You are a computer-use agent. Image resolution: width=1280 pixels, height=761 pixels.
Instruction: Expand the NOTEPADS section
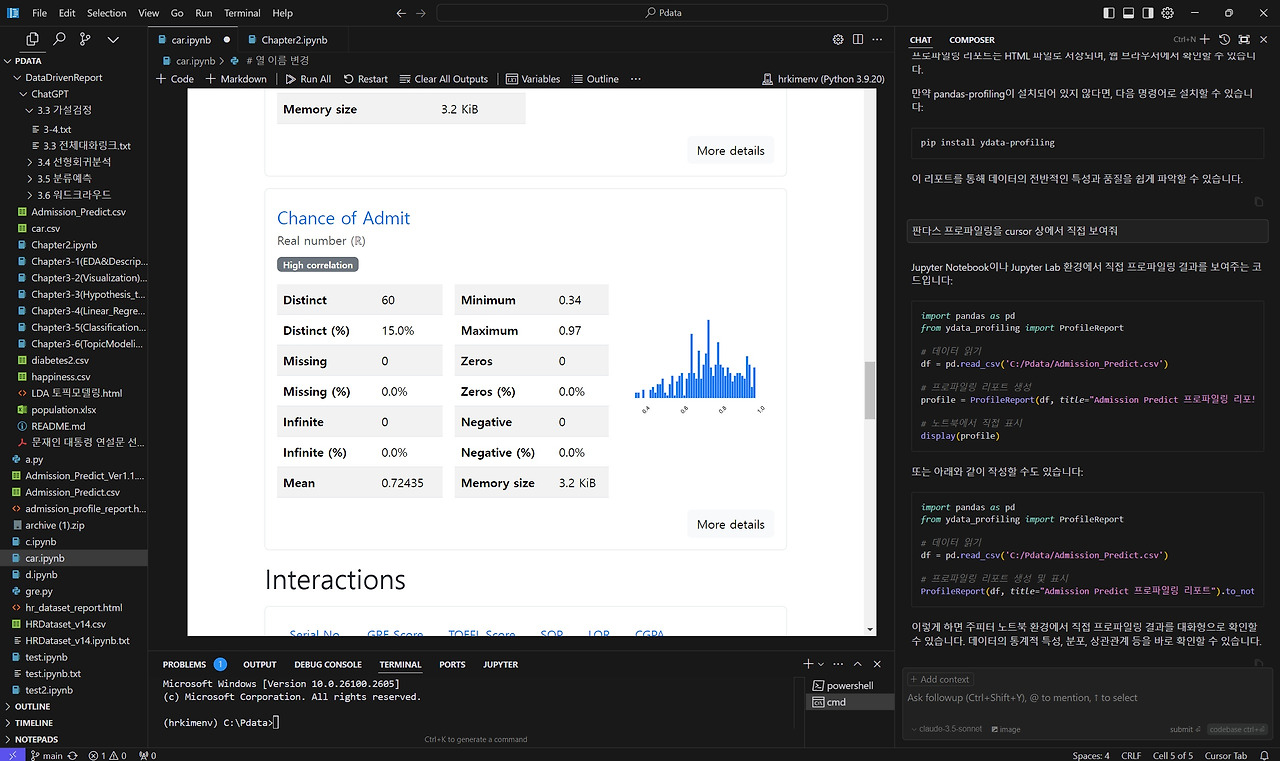pos(74,739)
